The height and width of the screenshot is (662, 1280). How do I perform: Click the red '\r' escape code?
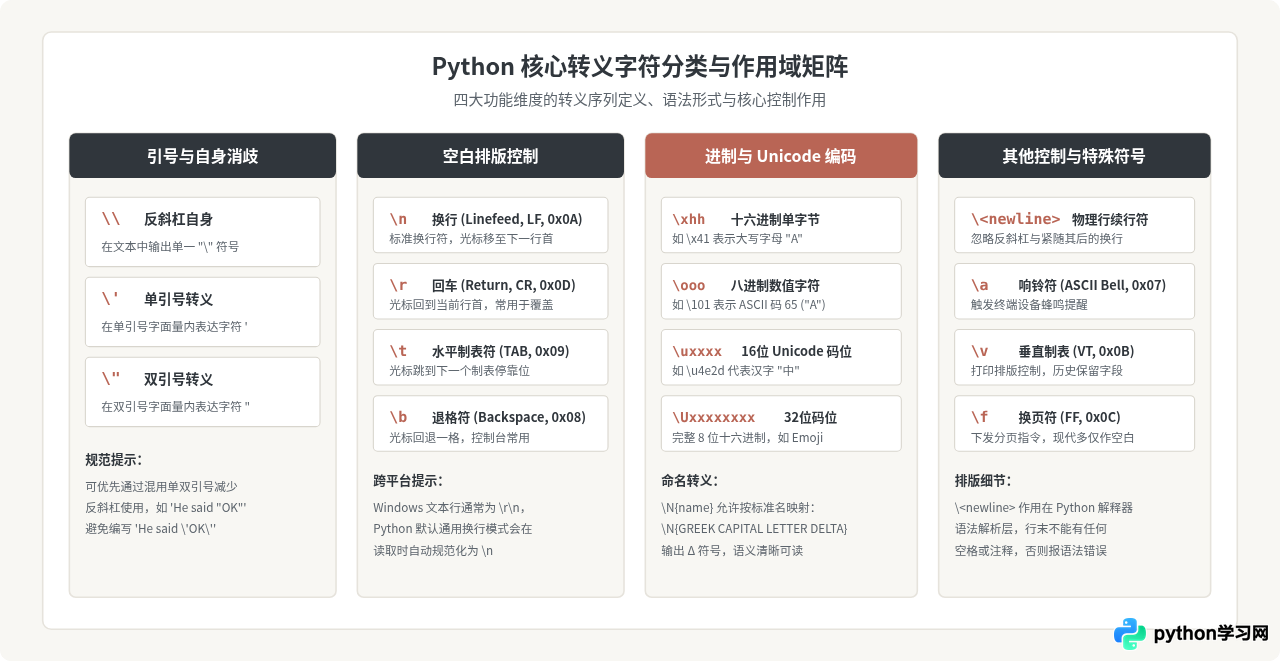[x=398, y=285]
